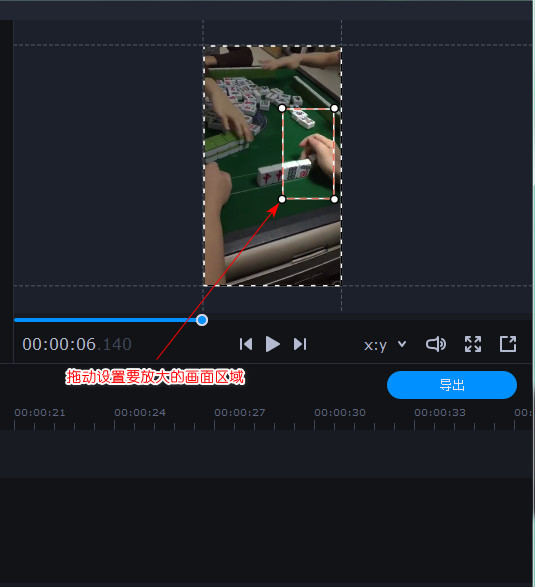535x587 pixels.
Task: Click the aspect ratio chevron arrow
Action: [x=402, y=344]
